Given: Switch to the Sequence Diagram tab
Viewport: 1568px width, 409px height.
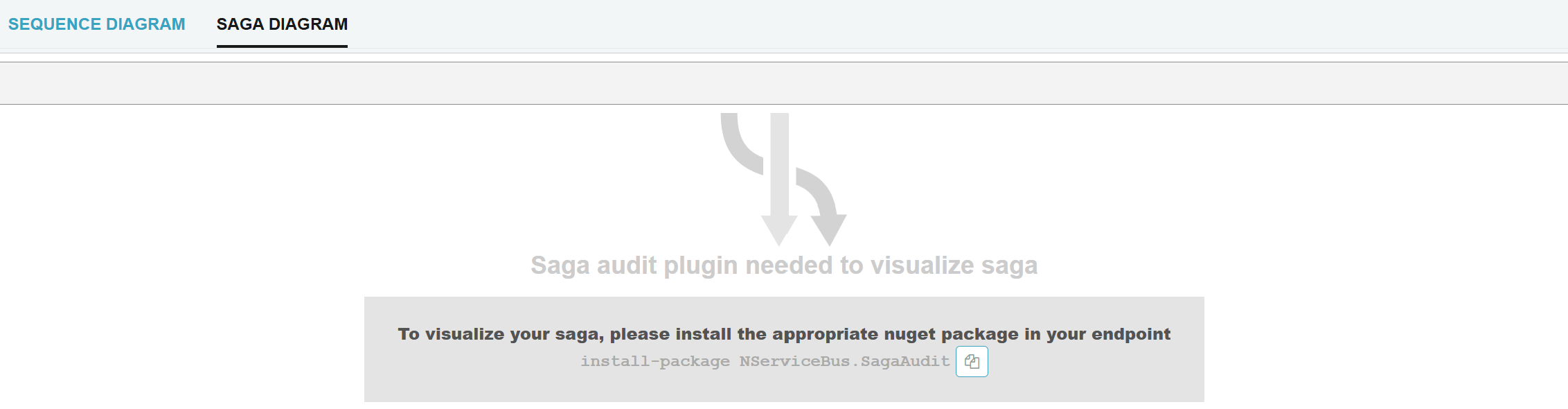Looking at the screenshot, I should pyautogui.click(x=96, y=24).
